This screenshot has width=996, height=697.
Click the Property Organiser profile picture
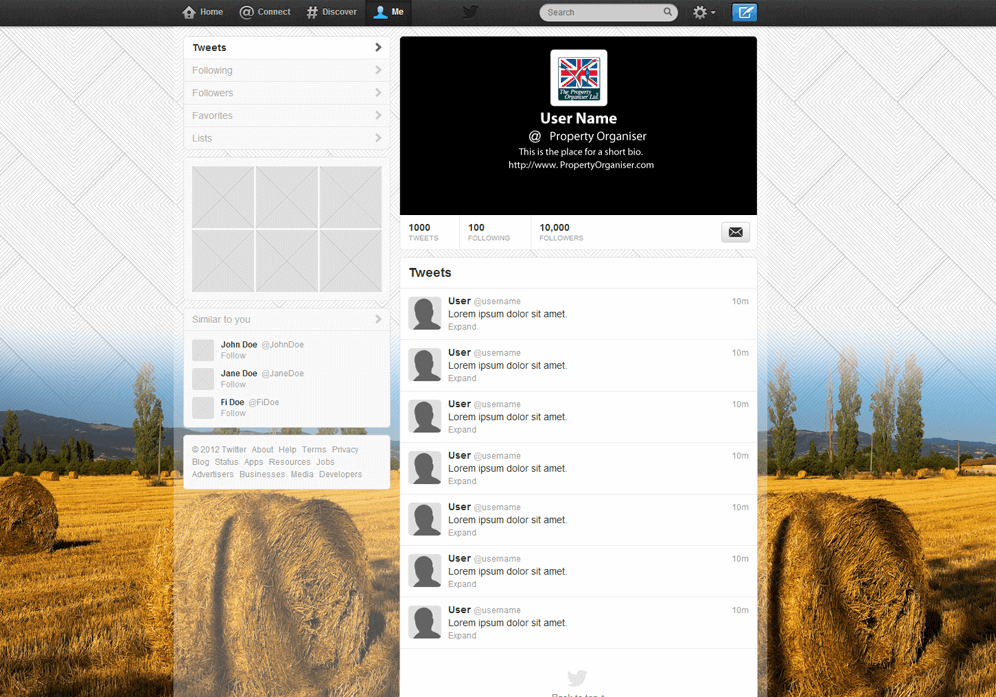pos(579,78)
